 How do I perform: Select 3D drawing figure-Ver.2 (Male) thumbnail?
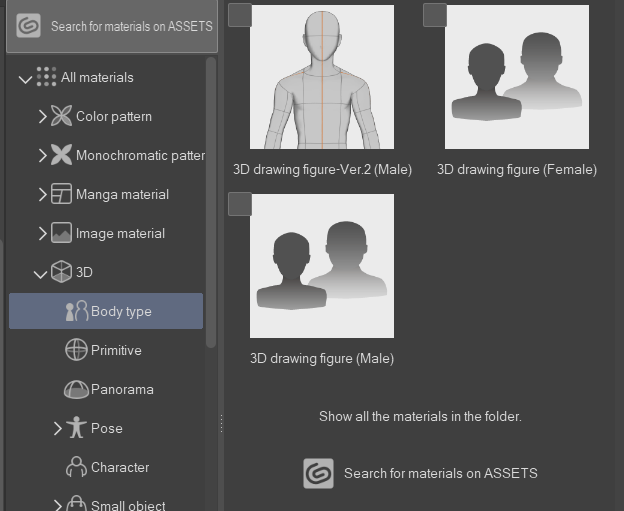(322, 77)
